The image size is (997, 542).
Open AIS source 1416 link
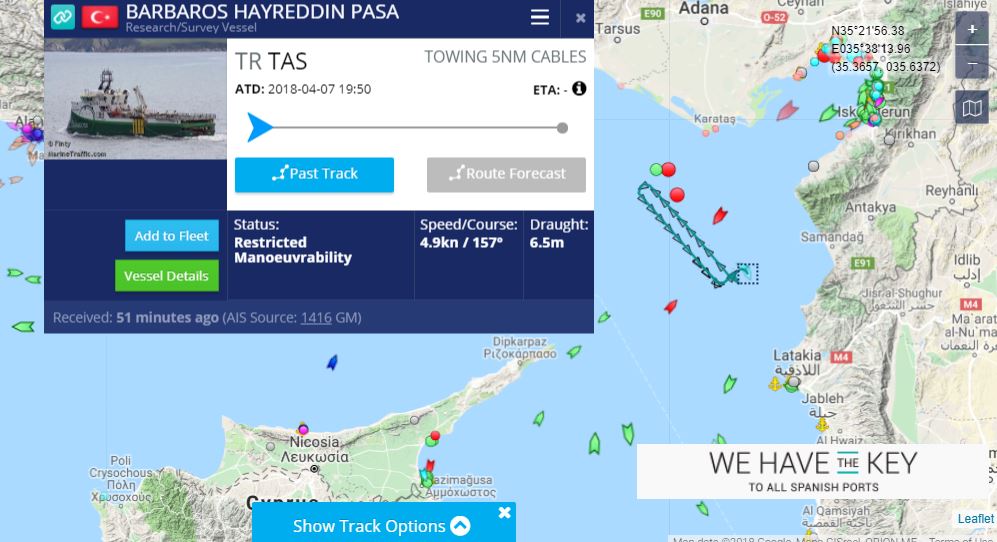click(x=316, y=317)
